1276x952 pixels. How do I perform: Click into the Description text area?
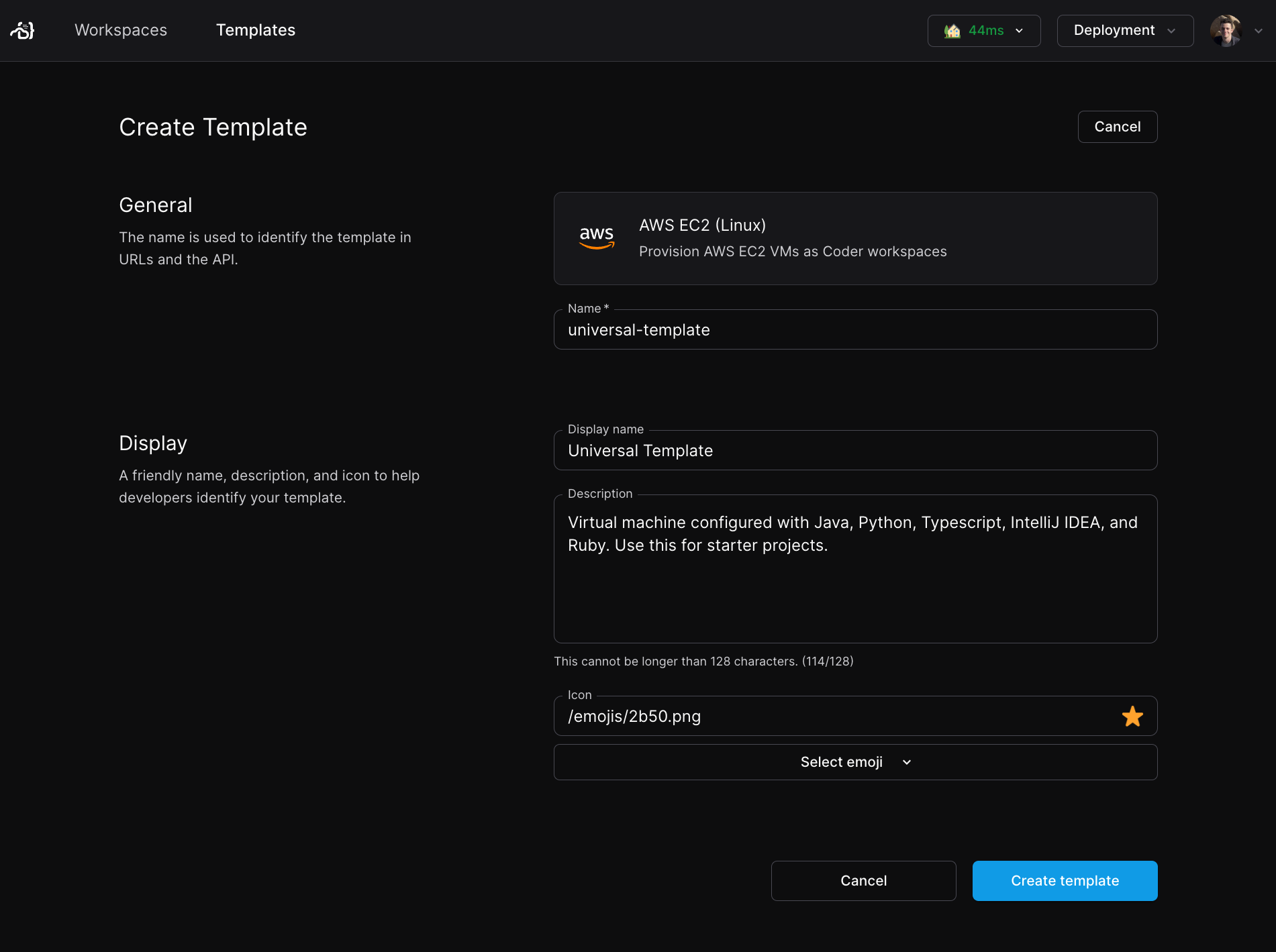855,569
